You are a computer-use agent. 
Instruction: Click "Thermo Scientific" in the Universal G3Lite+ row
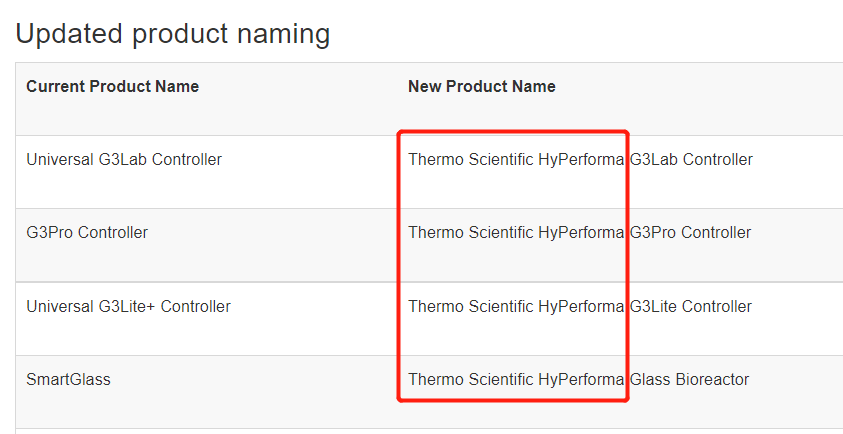pos(470,307)
